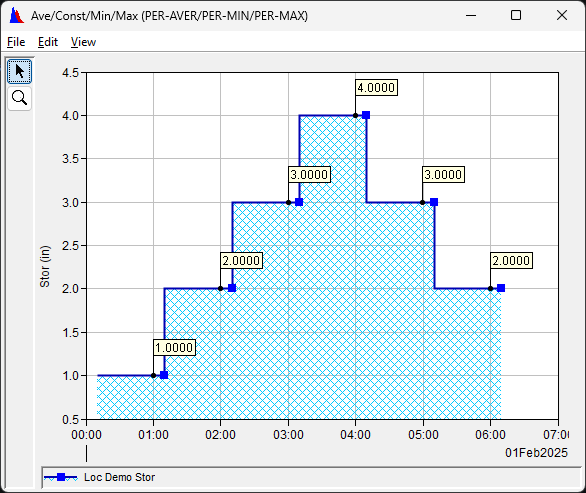The height and width of the screenshot is (493, 586).
Task: Open the Edit menu
Action: pos(48,42)
